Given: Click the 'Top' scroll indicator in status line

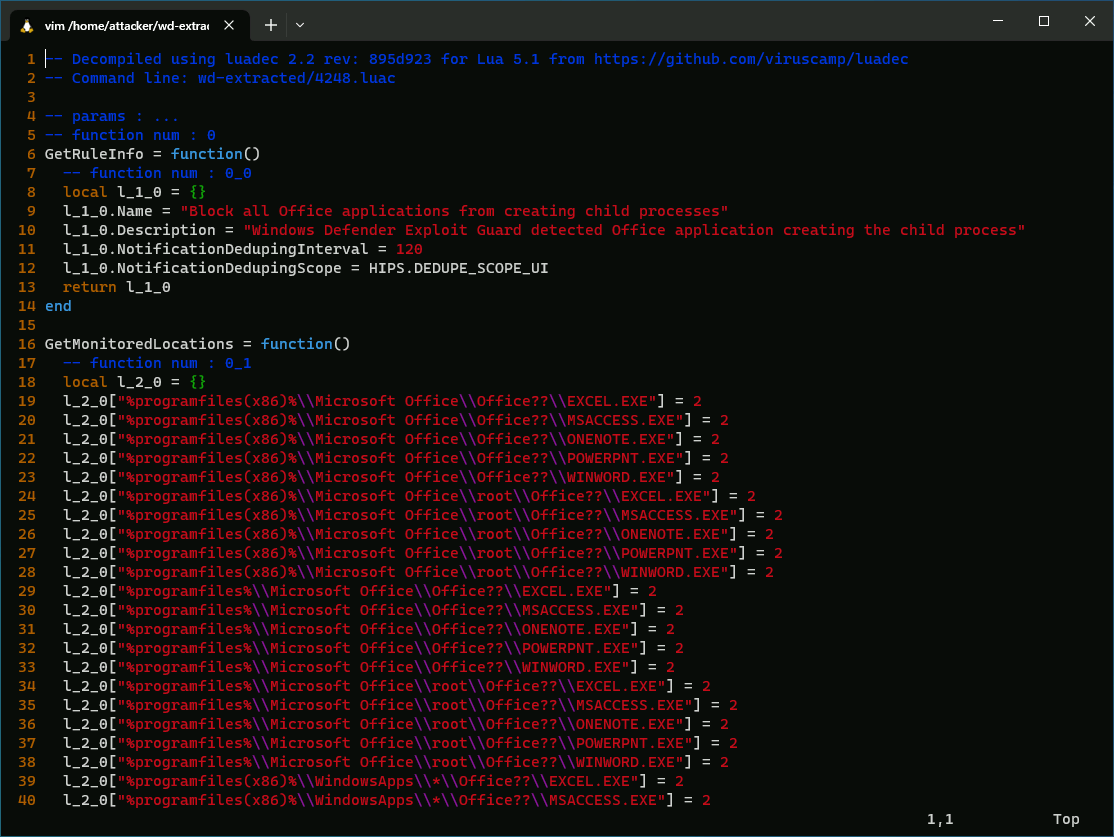Looking at the screenshot, I should click(1066, 819).
